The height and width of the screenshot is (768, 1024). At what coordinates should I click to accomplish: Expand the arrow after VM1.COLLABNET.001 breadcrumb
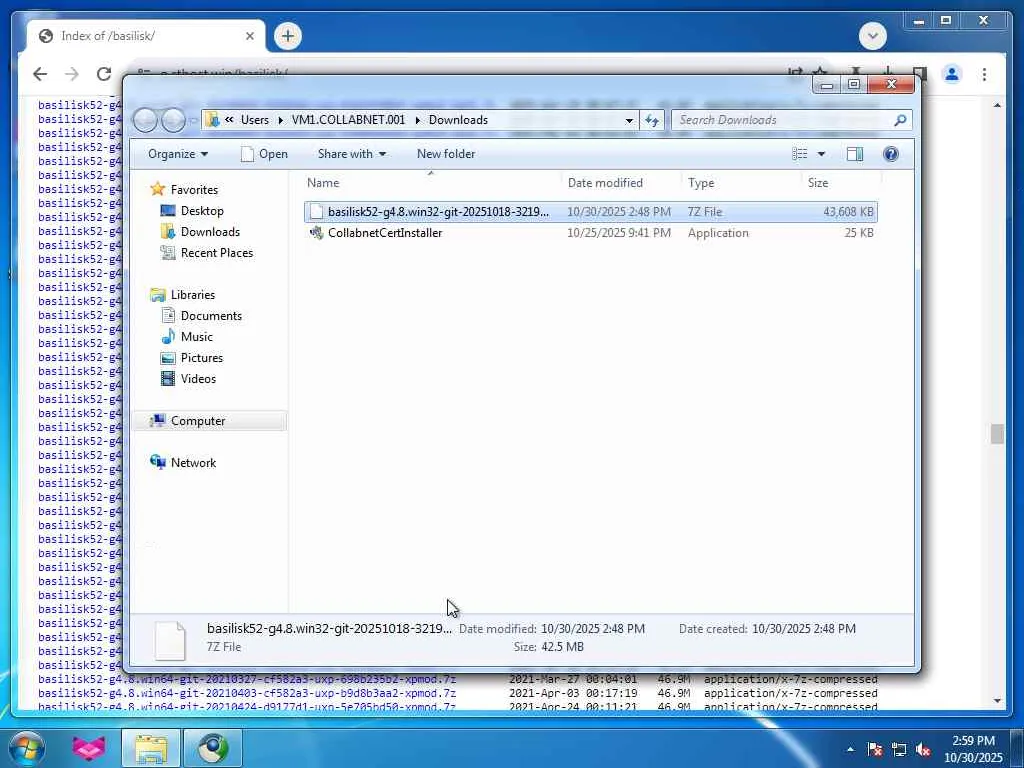417,120
